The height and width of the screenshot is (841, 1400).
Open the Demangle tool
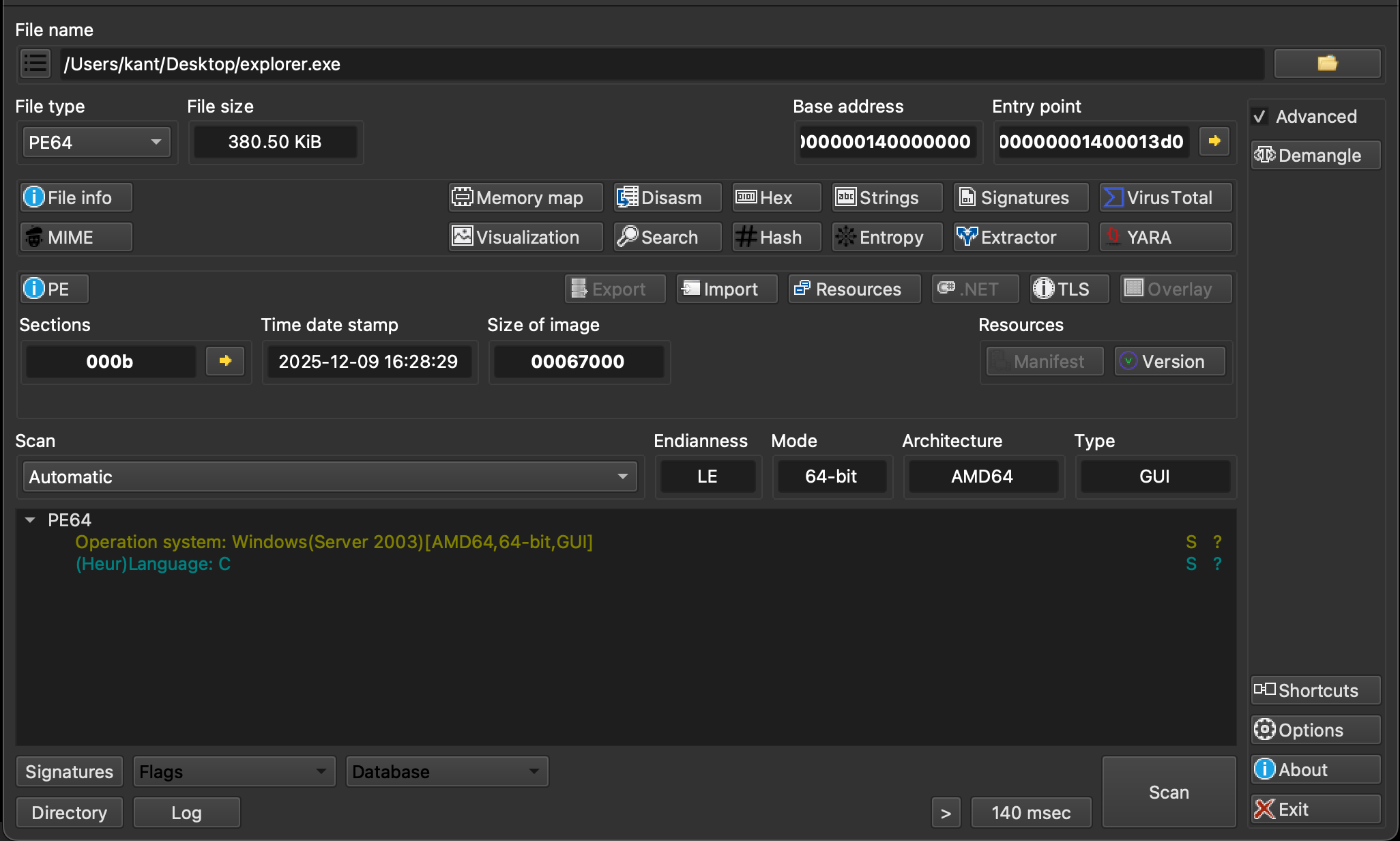click(1316, 155)
